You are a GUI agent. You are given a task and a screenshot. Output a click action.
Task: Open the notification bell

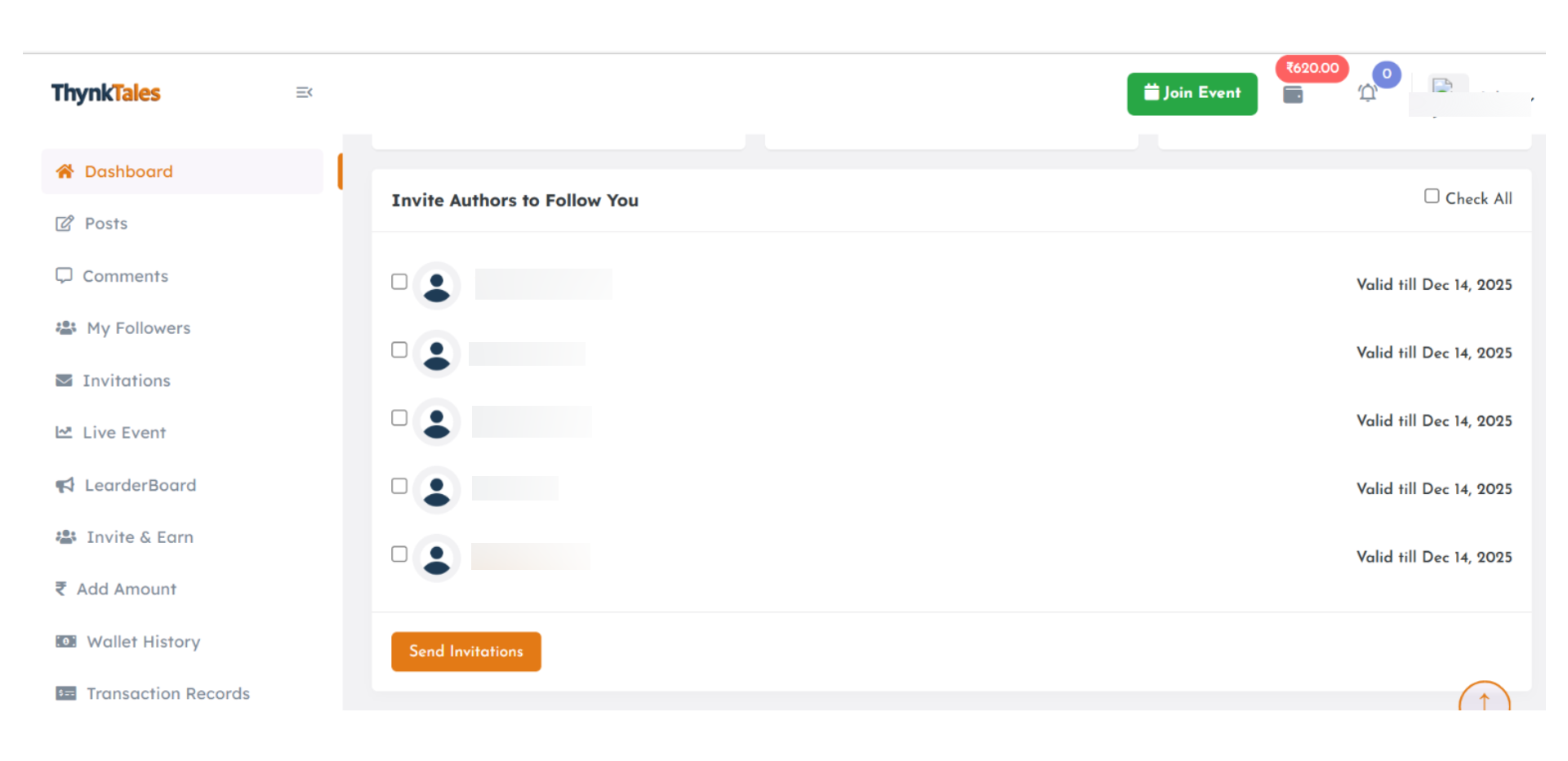point(1368,93)
